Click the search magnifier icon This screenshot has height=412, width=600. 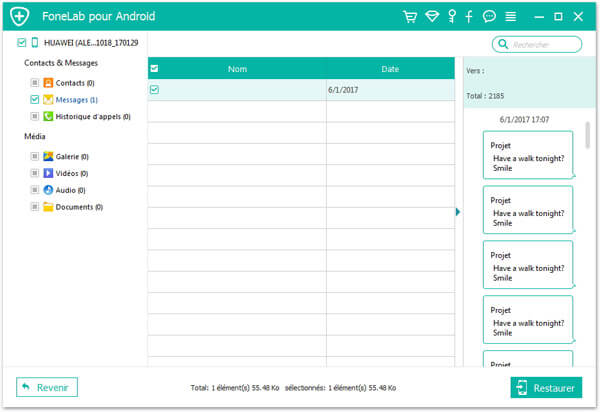coord(503,44)
